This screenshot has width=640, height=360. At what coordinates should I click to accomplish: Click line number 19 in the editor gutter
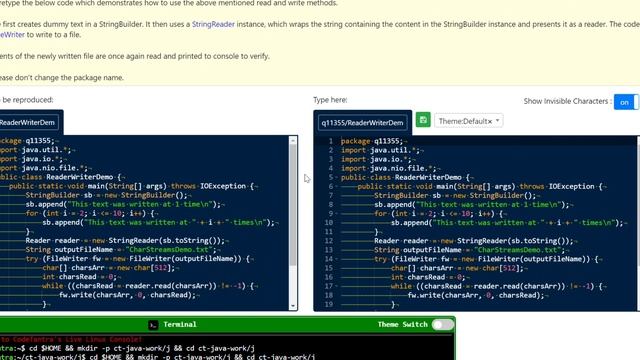coord(329,304)
